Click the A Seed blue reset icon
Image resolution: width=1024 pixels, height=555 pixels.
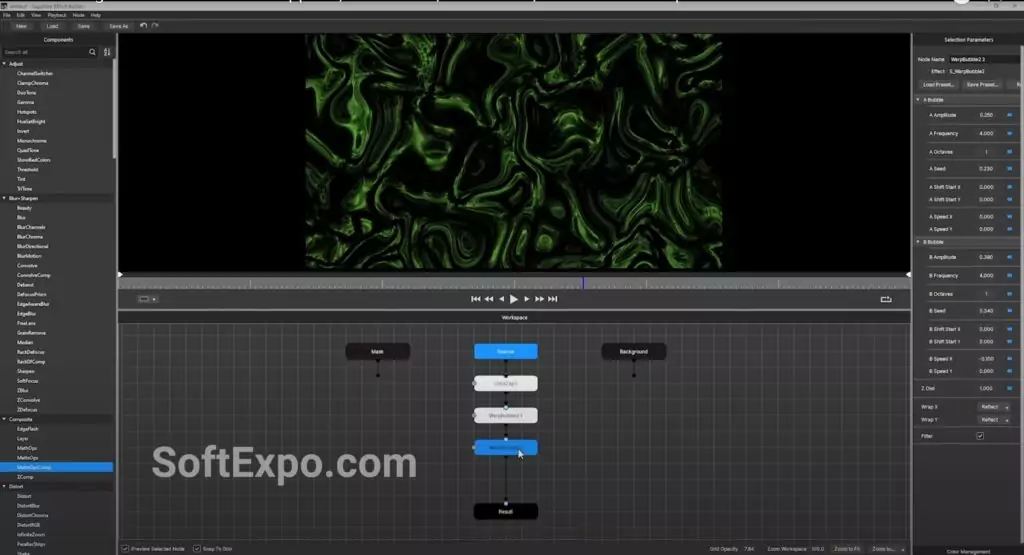pyautogui.click(x=1009, y=168)
